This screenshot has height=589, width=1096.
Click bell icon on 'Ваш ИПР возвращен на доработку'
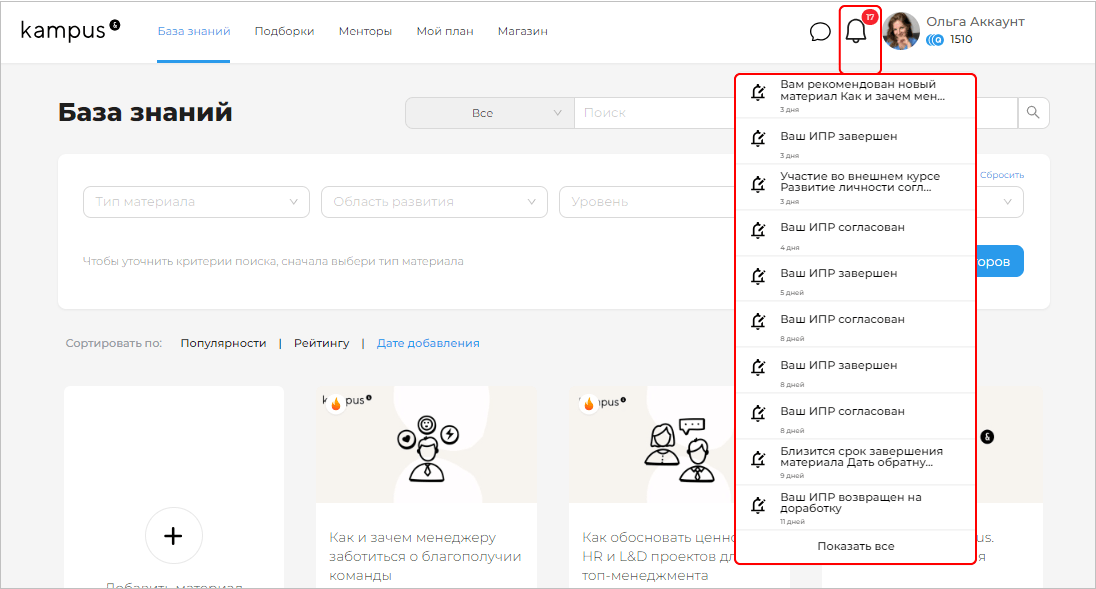pos(758,506)
